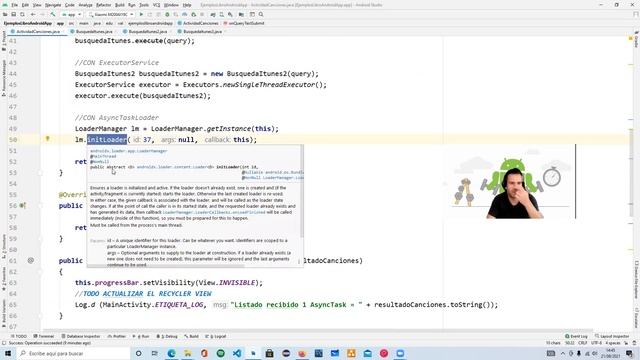The width and height of the screenshot is (640, 360).
Task: Click onQueryTextSubmit in the breadcrumb bar
Action: coord(244,23)
